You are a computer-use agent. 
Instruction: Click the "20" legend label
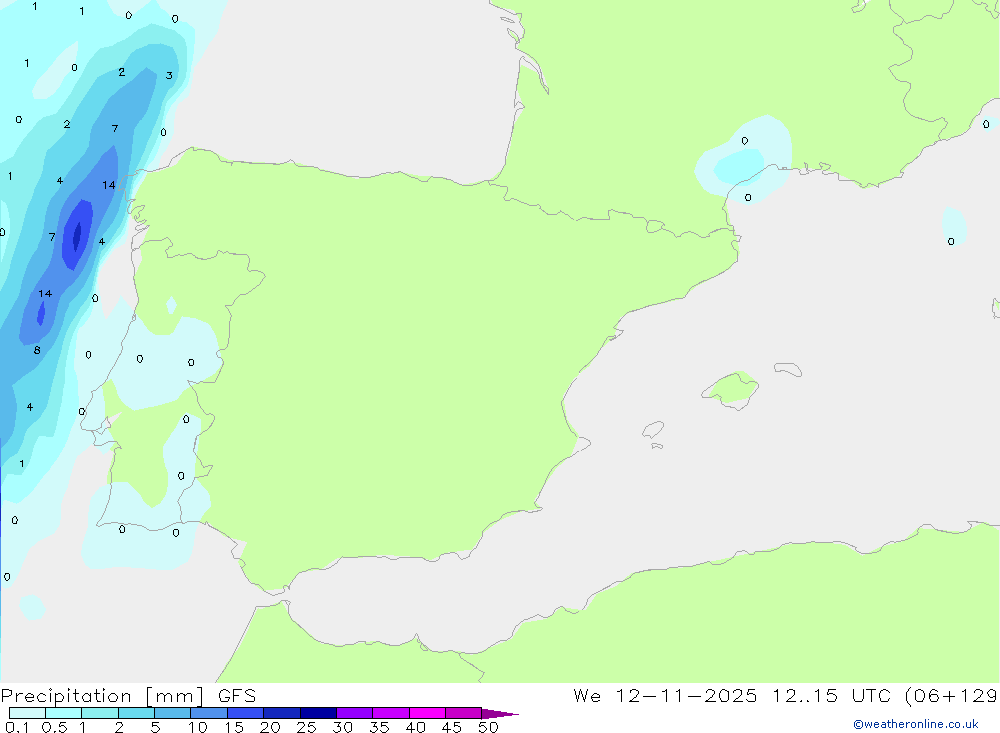[x=270, y=727]
